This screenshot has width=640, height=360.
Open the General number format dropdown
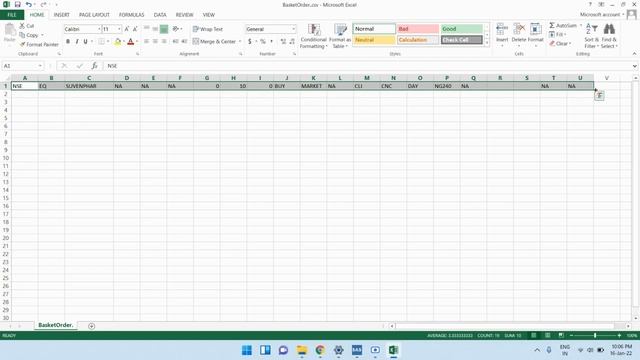293,29
